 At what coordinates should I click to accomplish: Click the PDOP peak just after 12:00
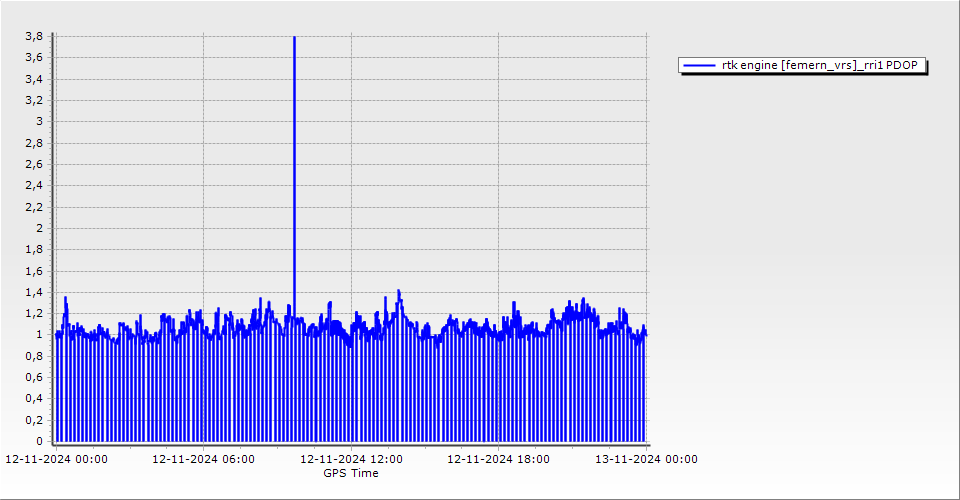(399, 292)
